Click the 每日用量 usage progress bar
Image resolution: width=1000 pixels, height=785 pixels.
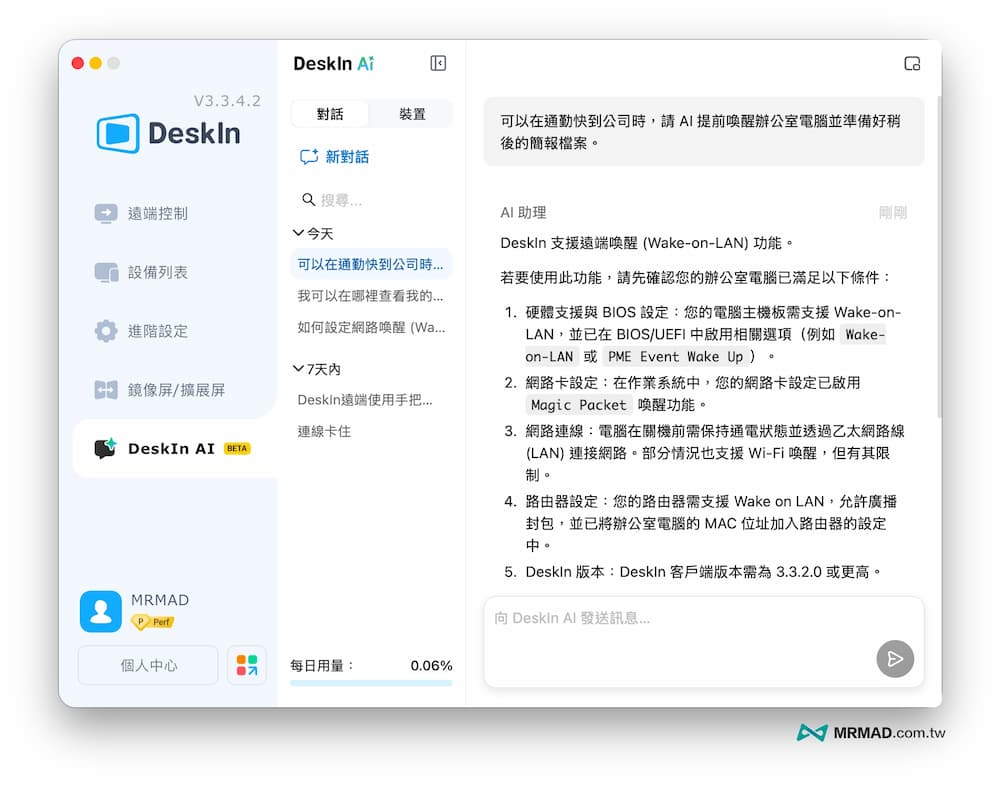point(371,683)
